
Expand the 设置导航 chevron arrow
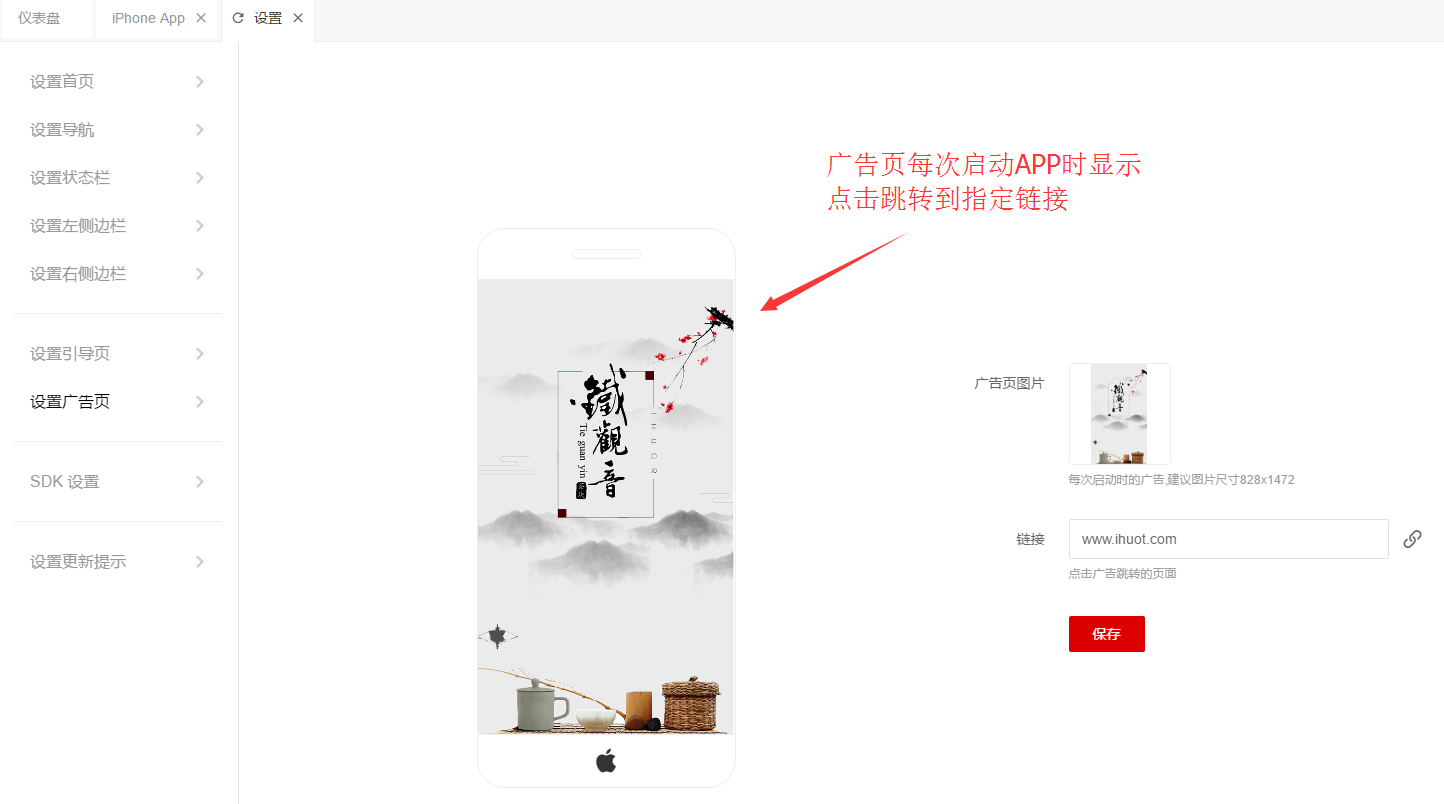[x=200, y=130]
